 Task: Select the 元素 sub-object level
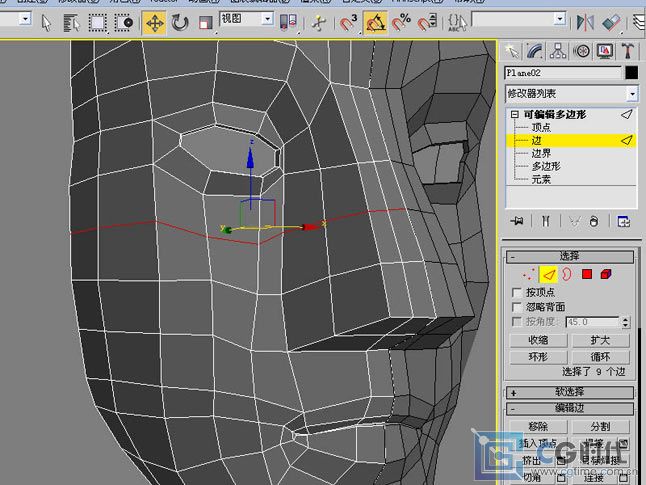(x=541, y=179)
